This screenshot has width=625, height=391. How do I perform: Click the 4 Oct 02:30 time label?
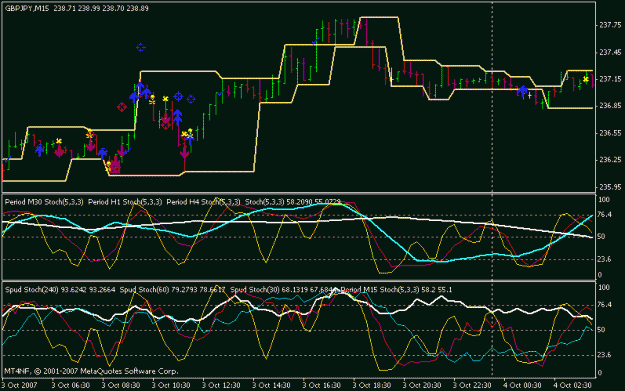coord(573,385)
